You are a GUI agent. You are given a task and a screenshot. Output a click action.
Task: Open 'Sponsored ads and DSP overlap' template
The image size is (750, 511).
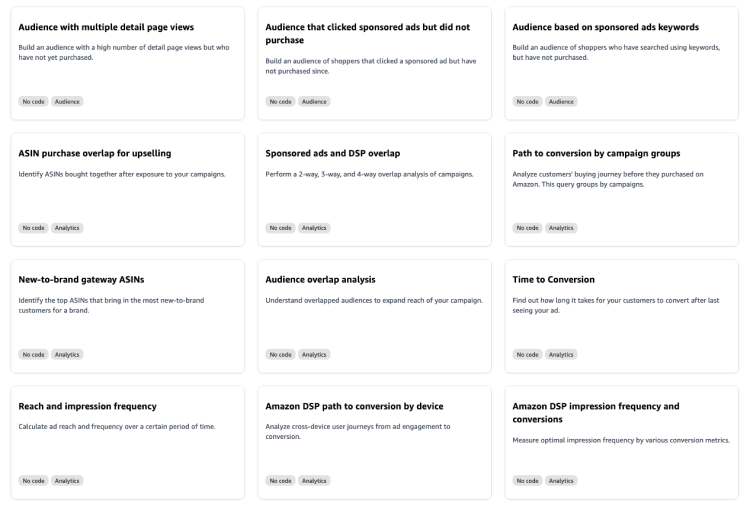pyautogui.click(x=333, y=153)
